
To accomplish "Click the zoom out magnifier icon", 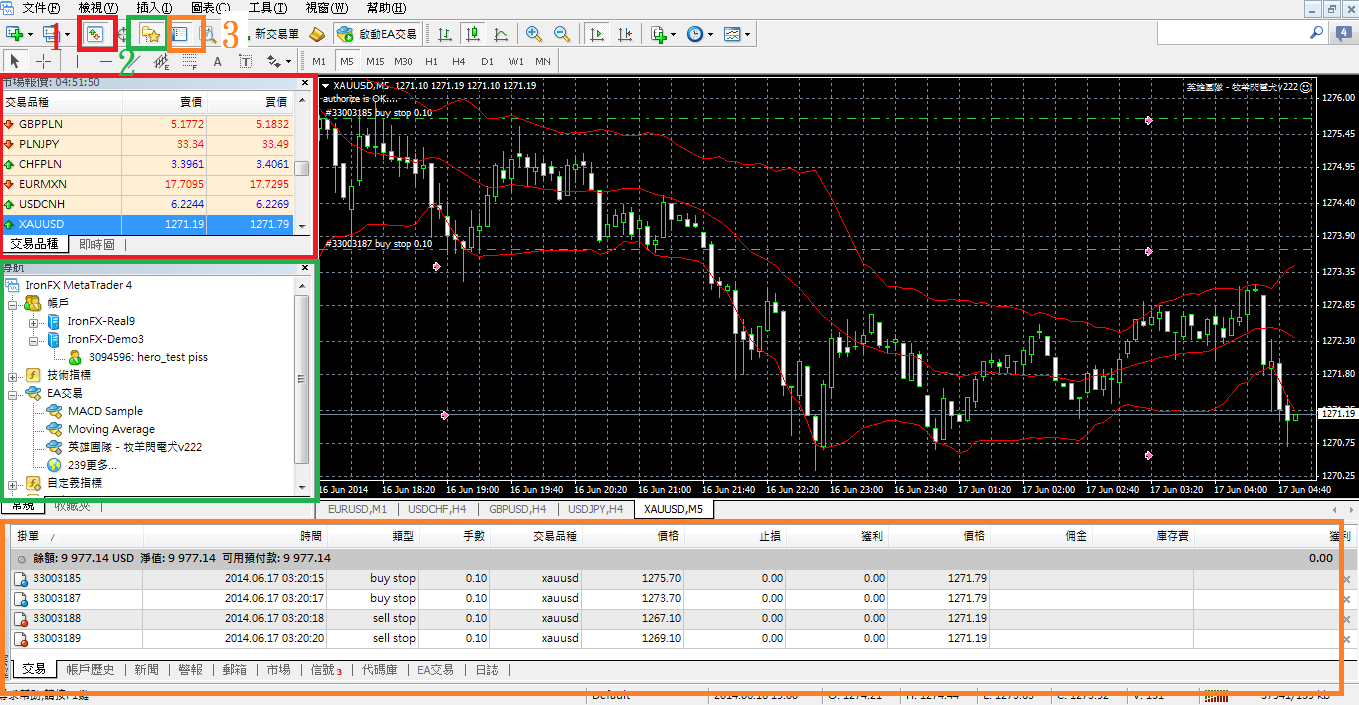I will (562, 34).
